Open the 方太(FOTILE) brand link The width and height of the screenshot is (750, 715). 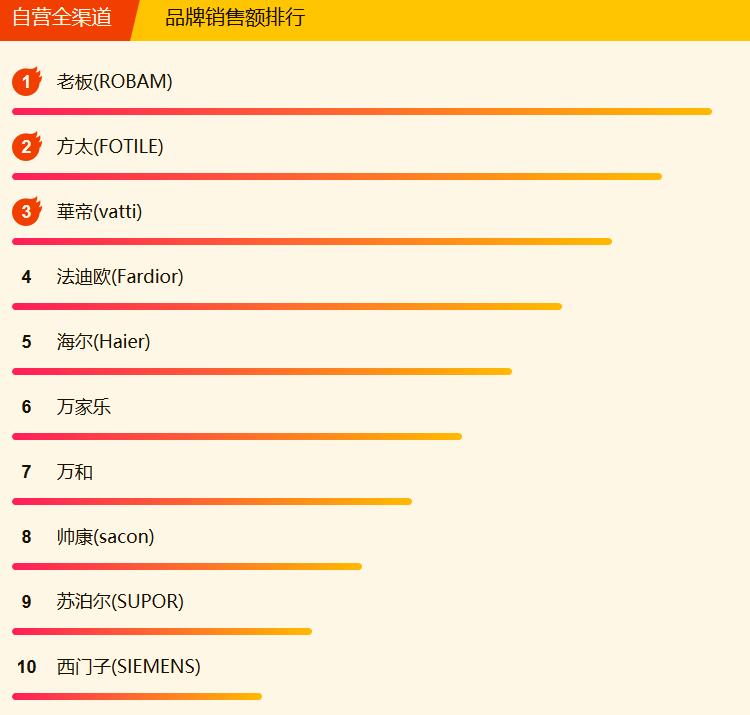[110, 147]
